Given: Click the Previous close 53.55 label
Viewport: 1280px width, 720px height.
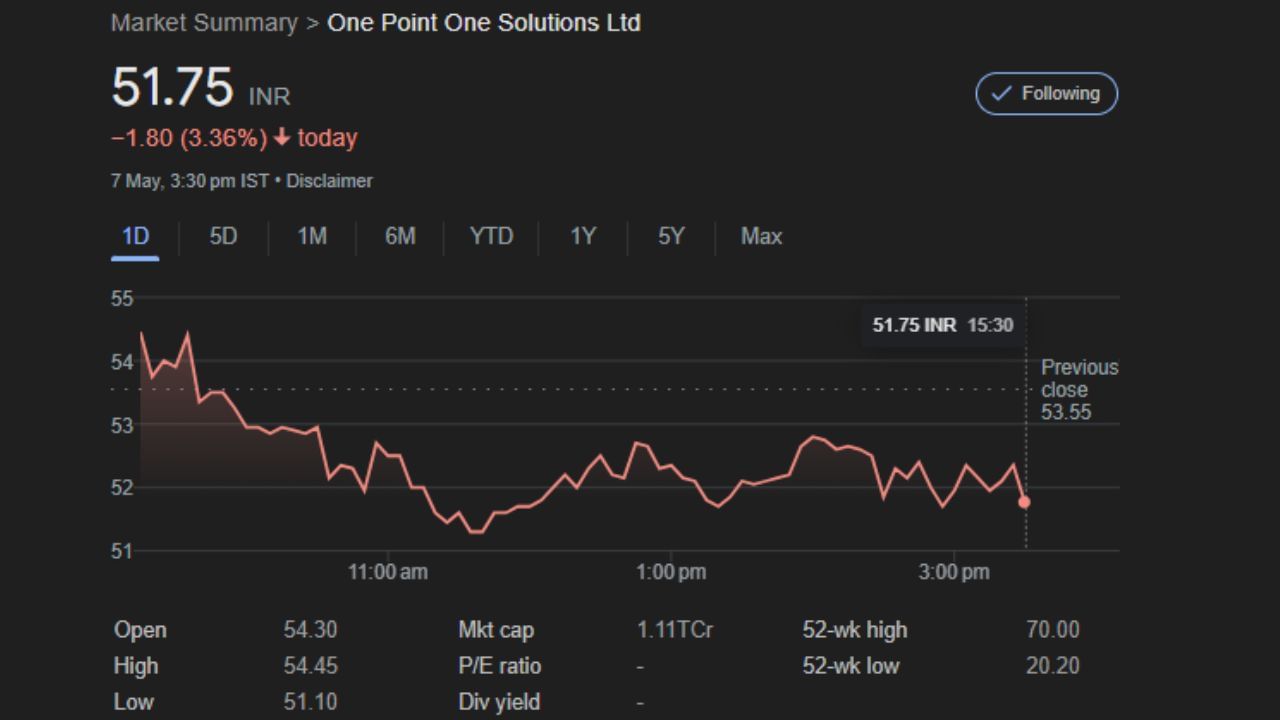Looking at the screenshot, I should click(1079, 390).
